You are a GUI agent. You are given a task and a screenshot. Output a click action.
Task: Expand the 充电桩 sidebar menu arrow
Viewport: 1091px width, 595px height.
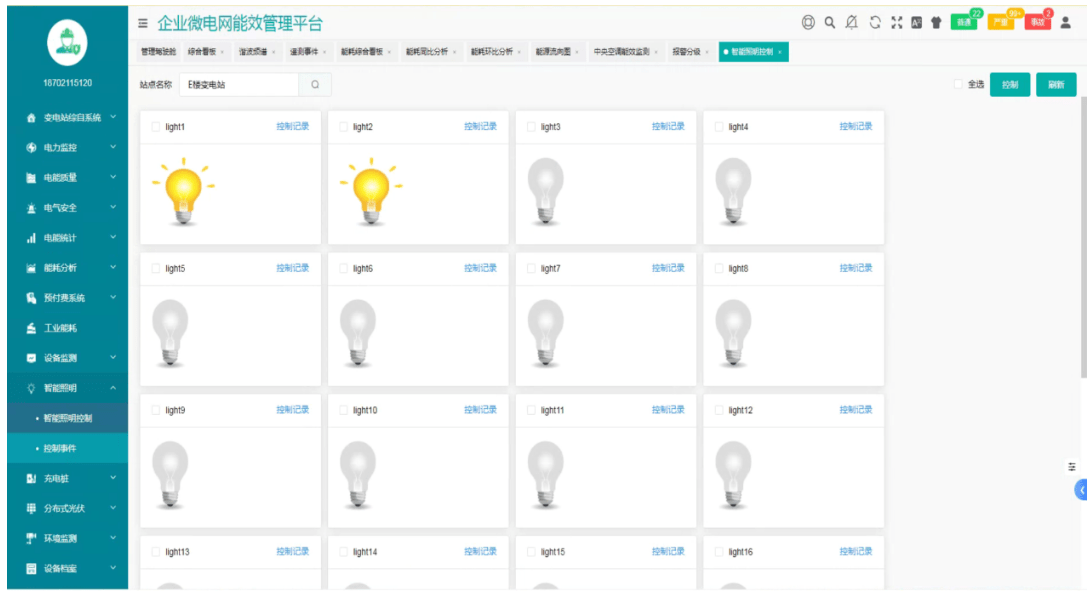[113, 478]
